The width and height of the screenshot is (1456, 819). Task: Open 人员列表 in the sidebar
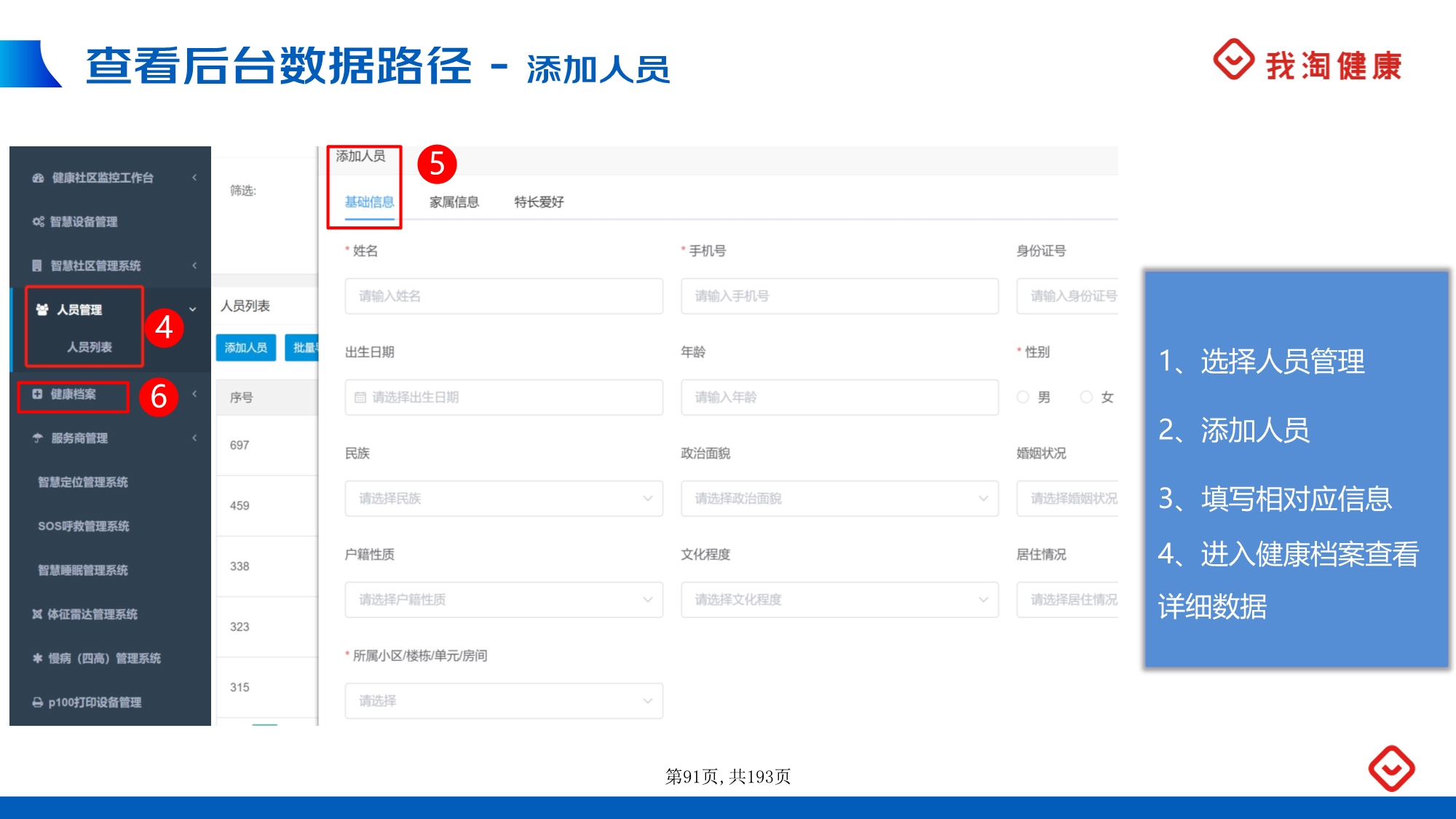coord(90,347)
